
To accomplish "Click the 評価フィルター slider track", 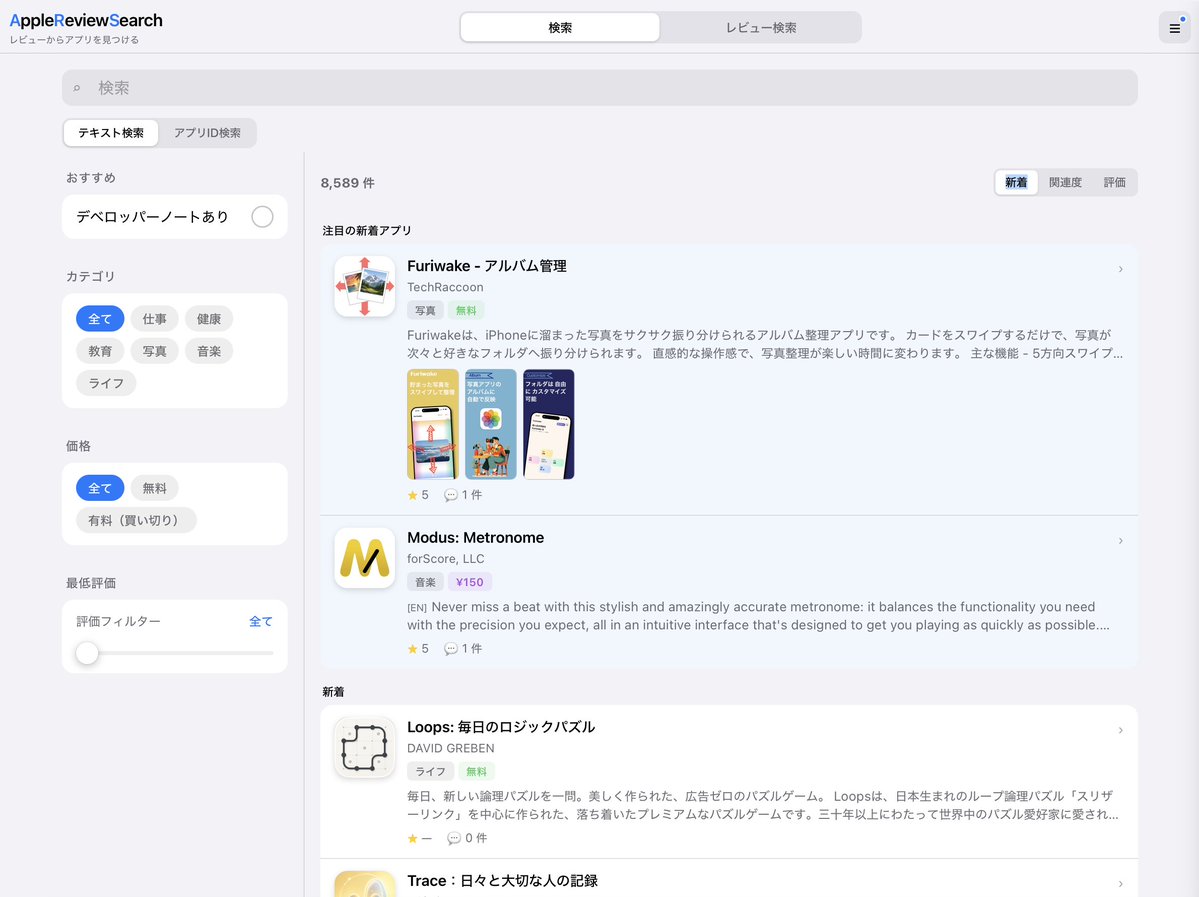I will point(175,653).
